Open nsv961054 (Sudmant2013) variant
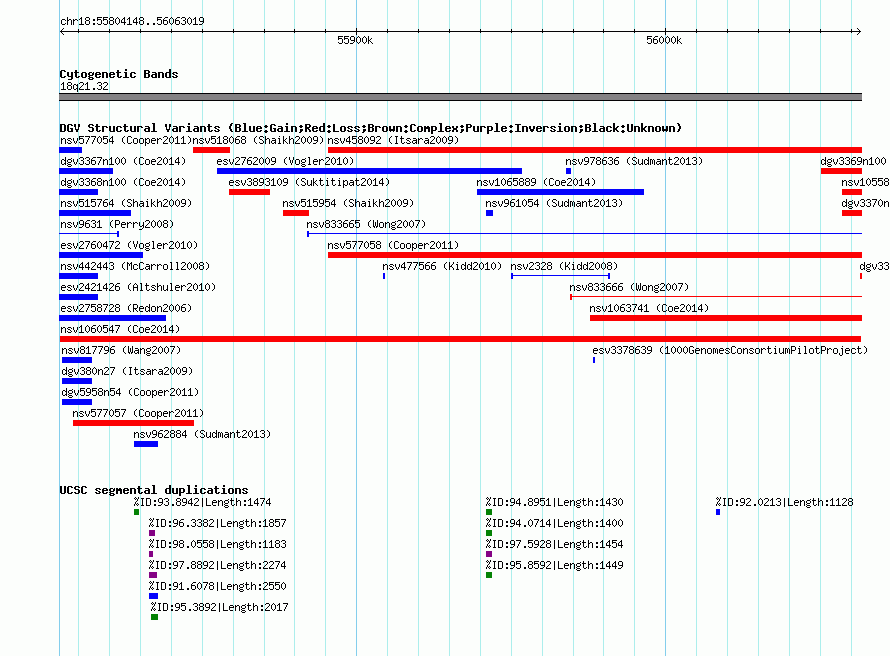The height and width of the screenshot is (656, 890). click(554, 203)
